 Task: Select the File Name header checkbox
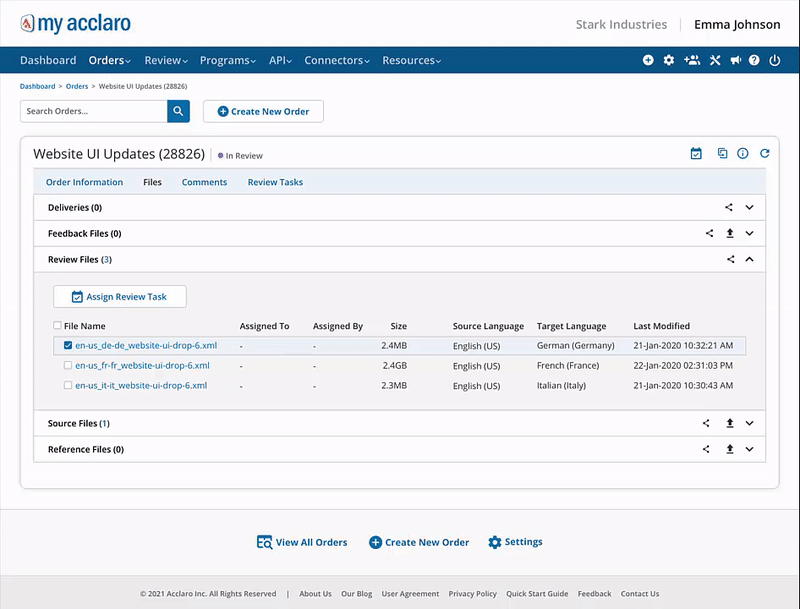pos(57,325)
